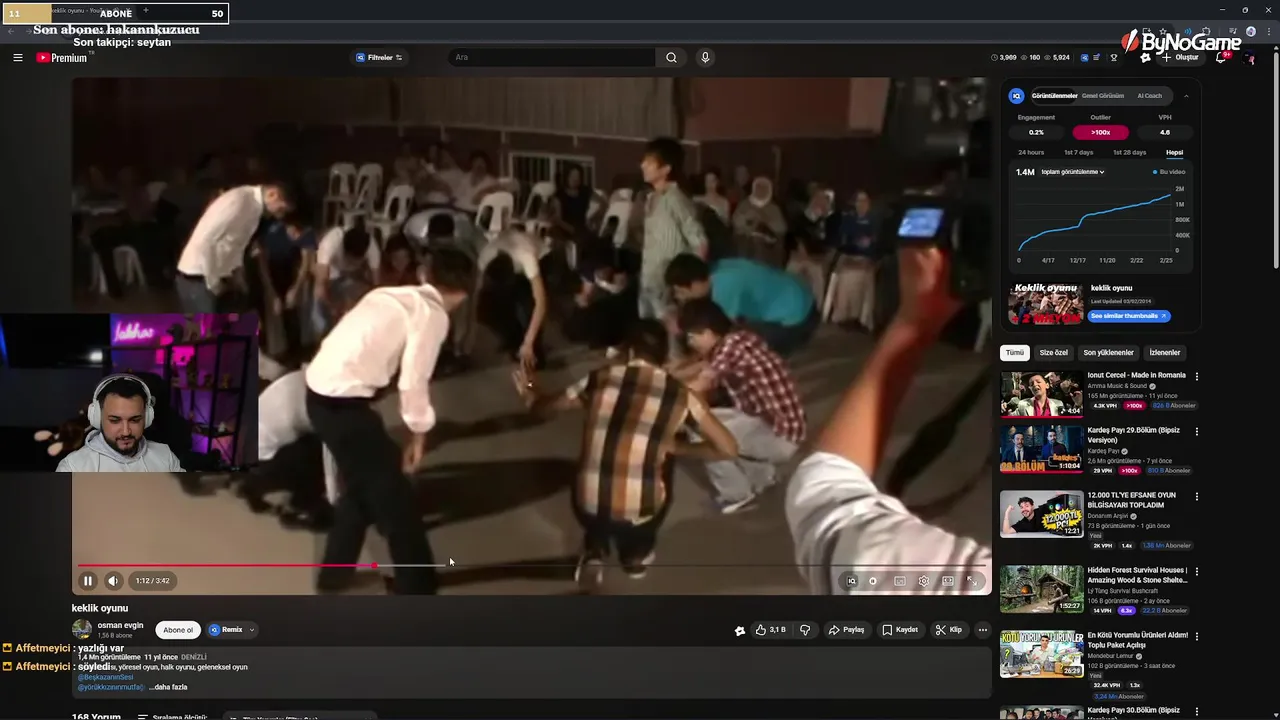
Task: Select the Görüntülenmeler tab
Action: click(x=1054, y=96)
